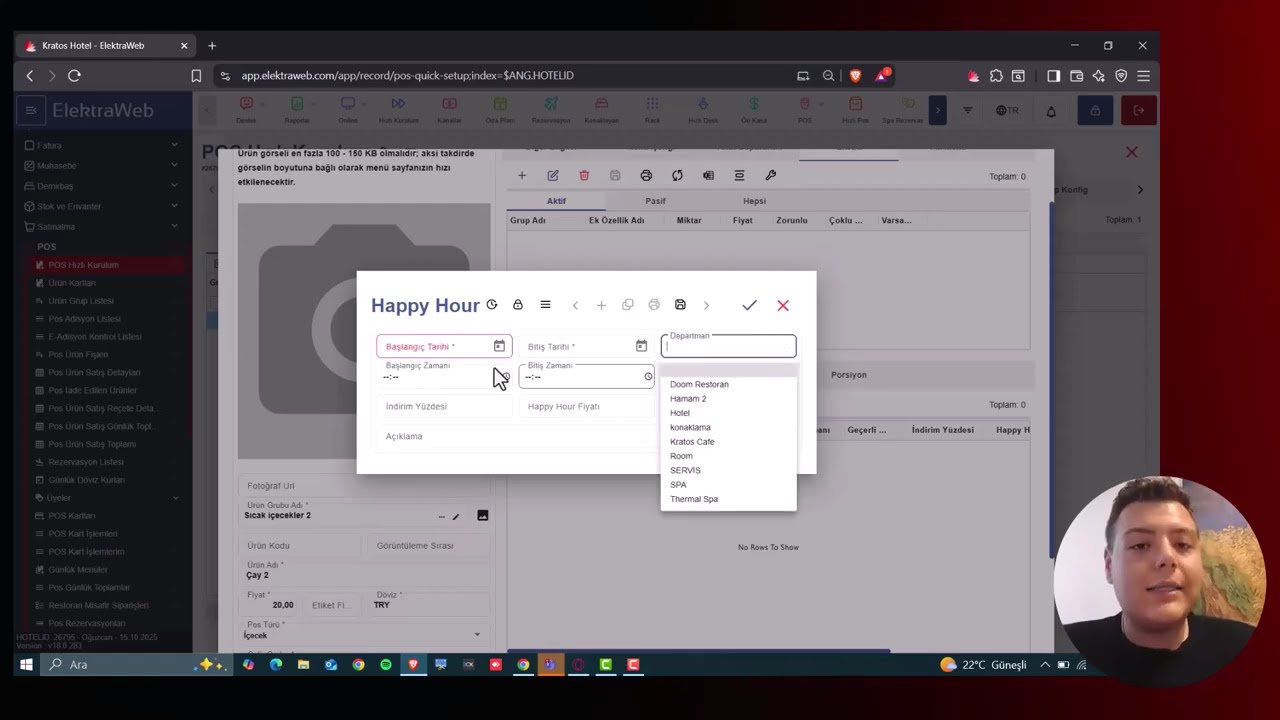Click the wrench settings icon in grid toolbar
Image resolution: width=1280 pixels, height=720 pixels.
770,175
